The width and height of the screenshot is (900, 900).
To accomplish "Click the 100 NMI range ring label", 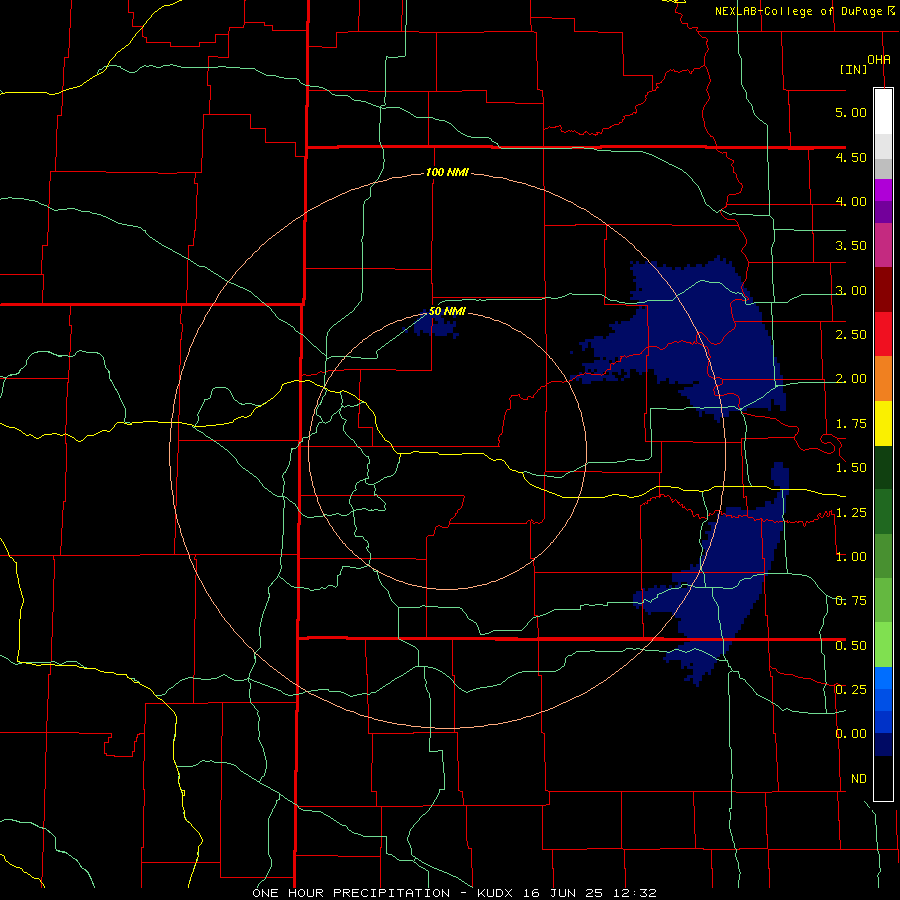I will (x=447, y=172).
